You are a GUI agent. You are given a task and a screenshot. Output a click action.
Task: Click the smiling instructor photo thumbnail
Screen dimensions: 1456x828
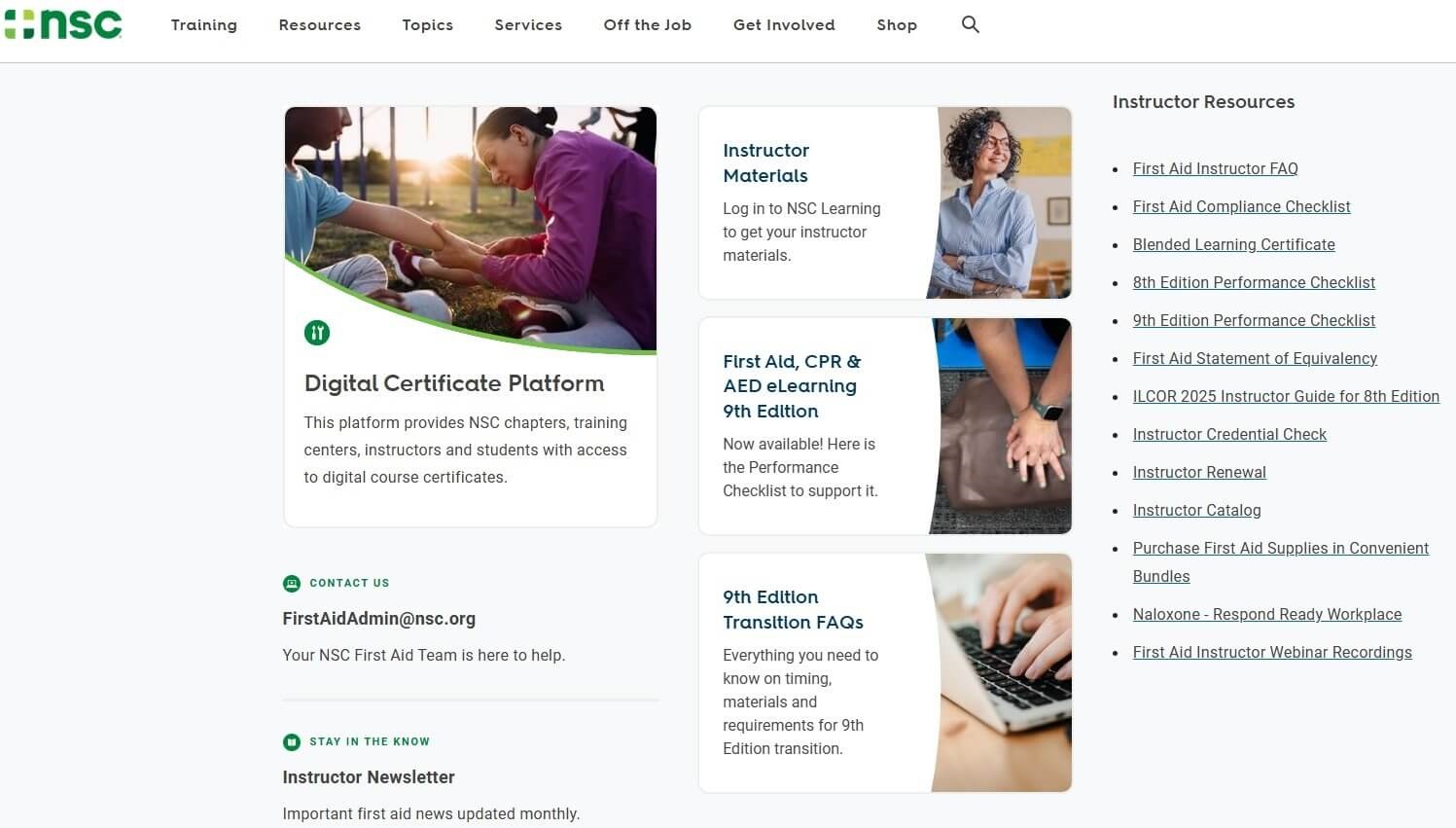tap(1000, 202)
